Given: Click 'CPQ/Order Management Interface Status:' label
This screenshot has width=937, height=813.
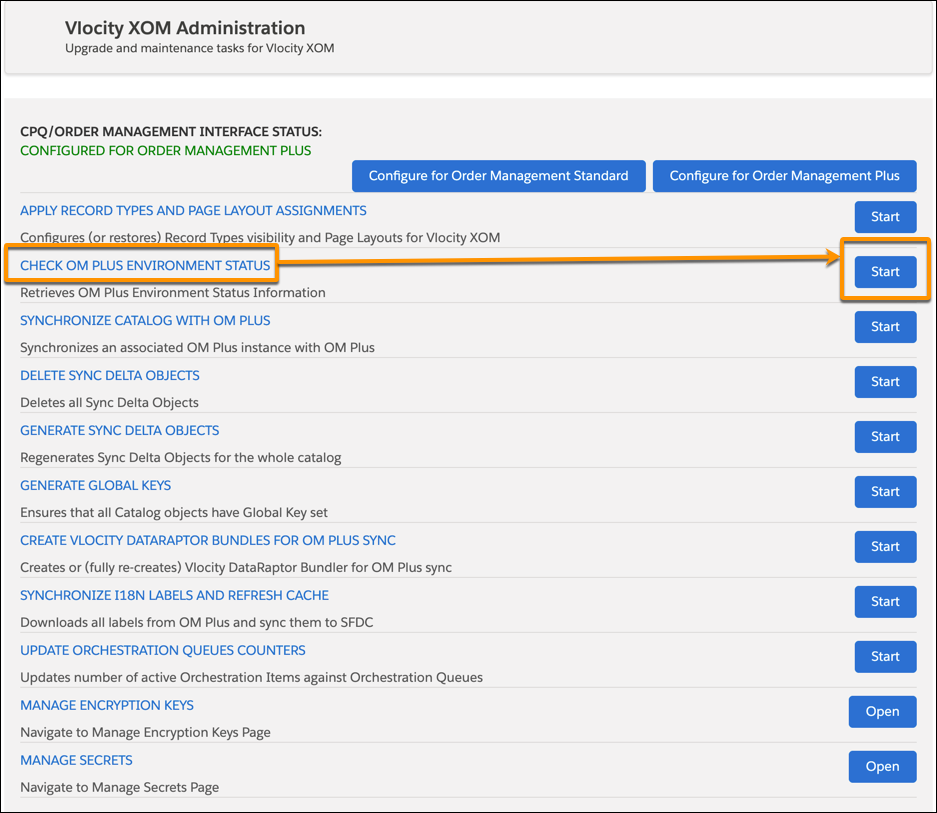Looking at the screenshot, I should coord(171,132).
